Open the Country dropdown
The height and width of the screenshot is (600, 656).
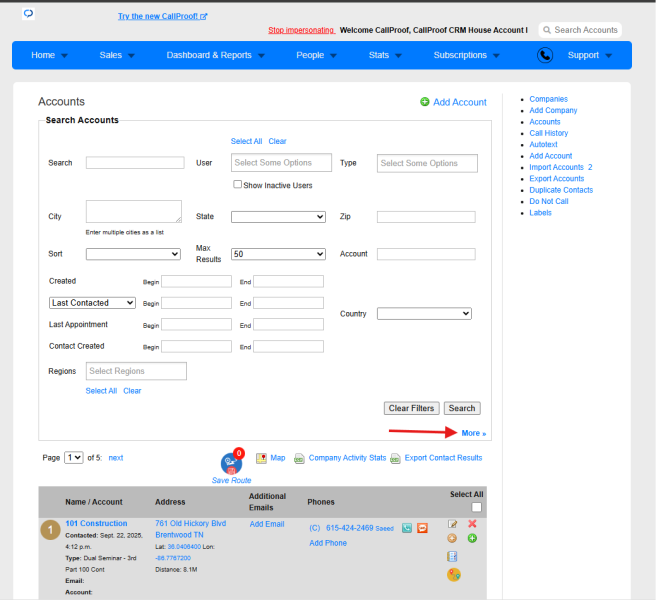point(424,313)
